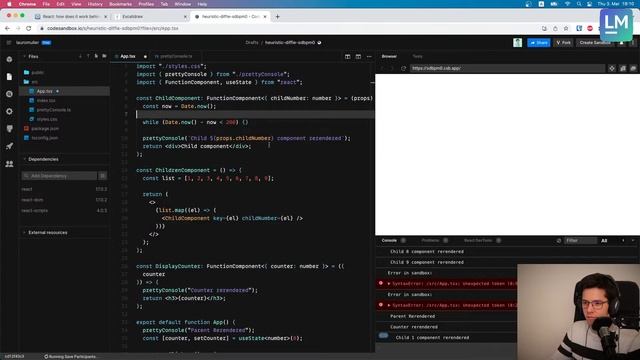The image size is (640, 360).
Task: Open styles.css in the file tree
Action: [x=47, y=119]
